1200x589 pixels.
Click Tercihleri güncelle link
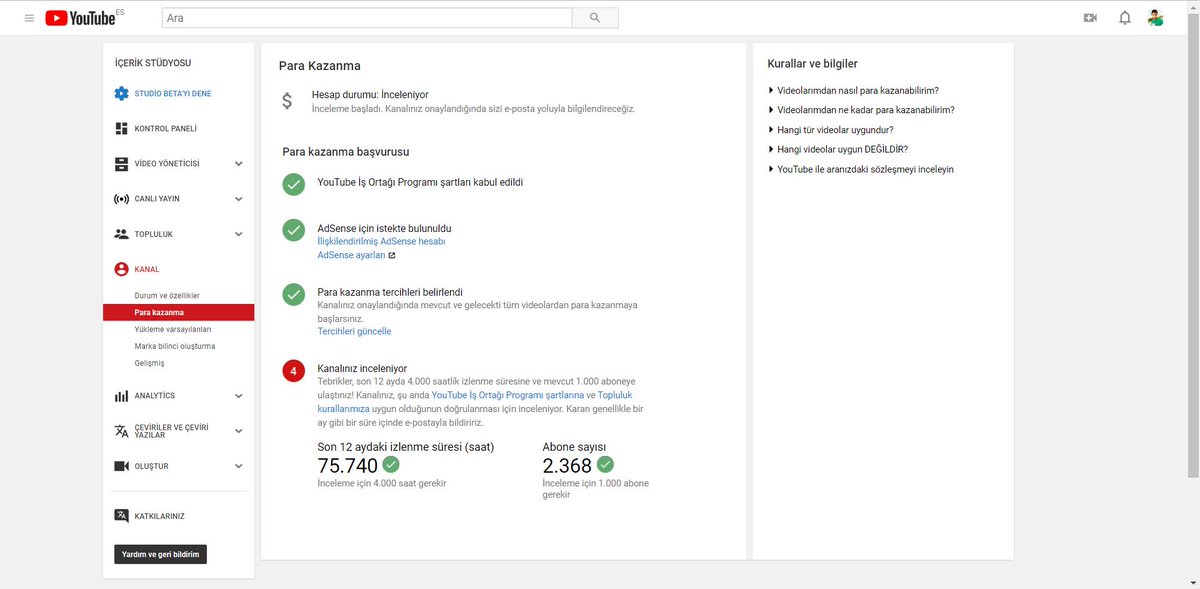point(354,331)
